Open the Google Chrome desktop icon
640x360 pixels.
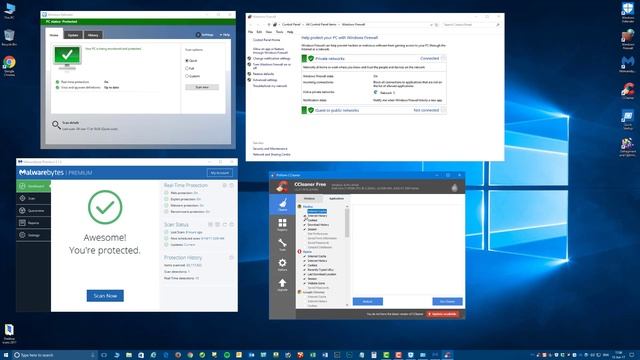9,66
